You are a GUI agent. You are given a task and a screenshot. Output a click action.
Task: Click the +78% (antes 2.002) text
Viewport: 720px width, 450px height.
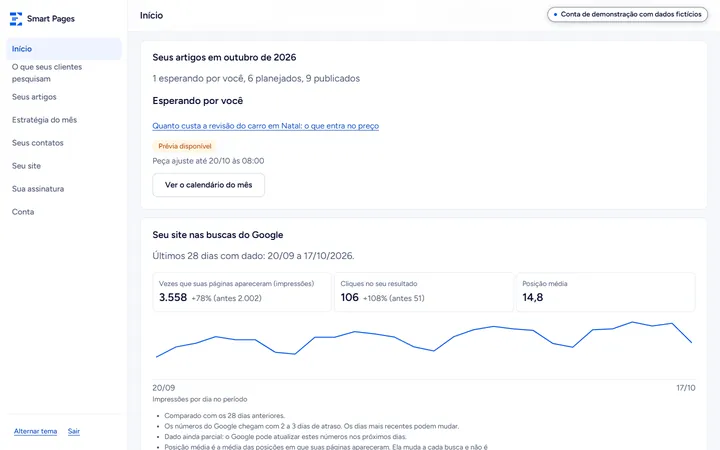[x=226, y=298]
